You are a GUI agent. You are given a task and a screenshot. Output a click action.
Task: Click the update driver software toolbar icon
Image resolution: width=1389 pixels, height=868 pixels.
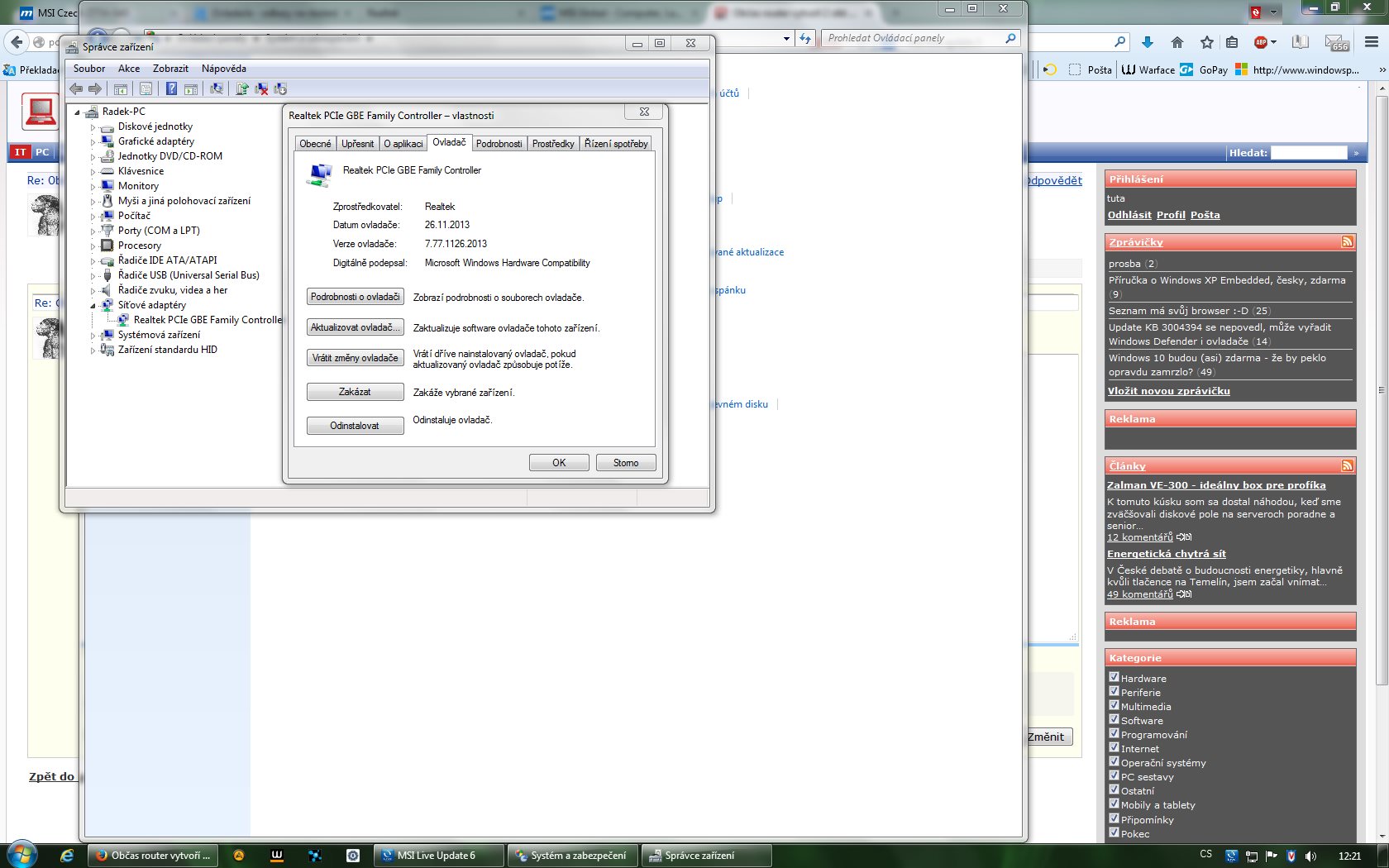point(241,88)
